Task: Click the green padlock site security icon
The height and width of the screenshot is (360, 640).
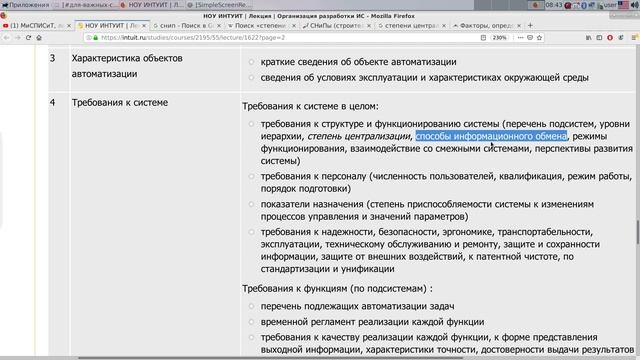Action: 96,38
